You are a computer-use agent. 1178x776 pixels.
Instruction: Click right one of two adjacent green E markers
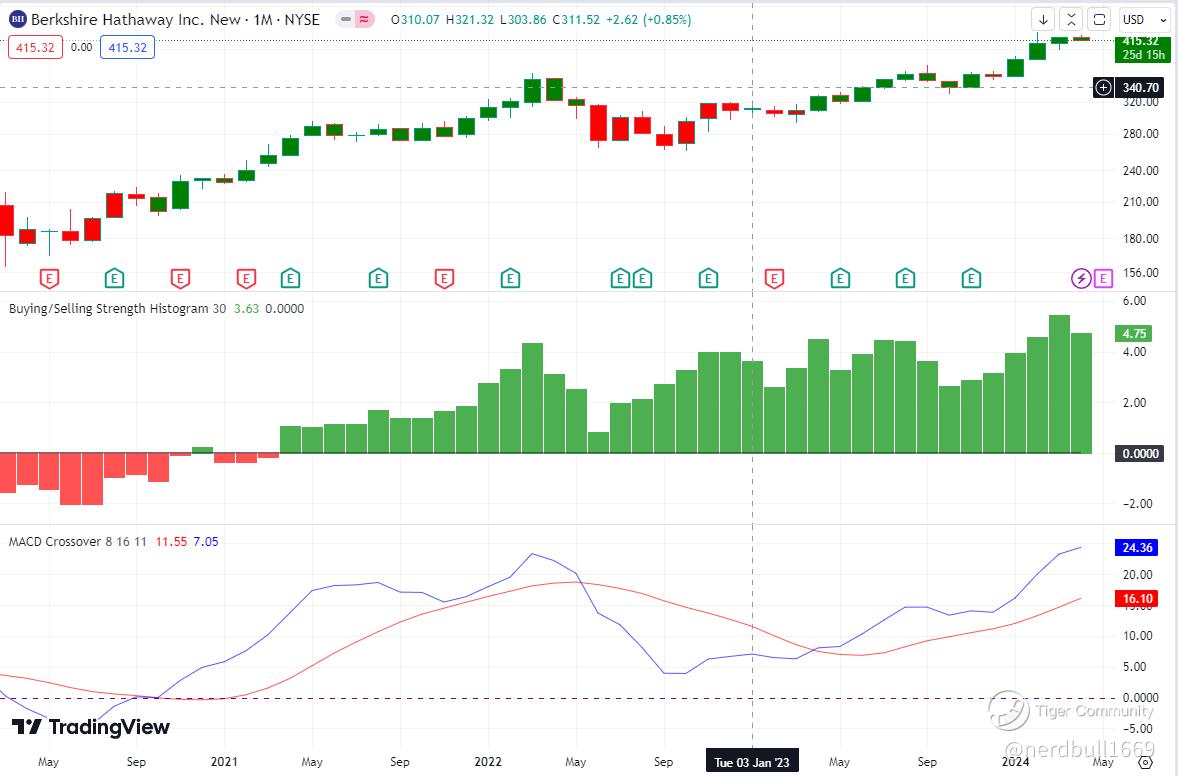(642, 279)
